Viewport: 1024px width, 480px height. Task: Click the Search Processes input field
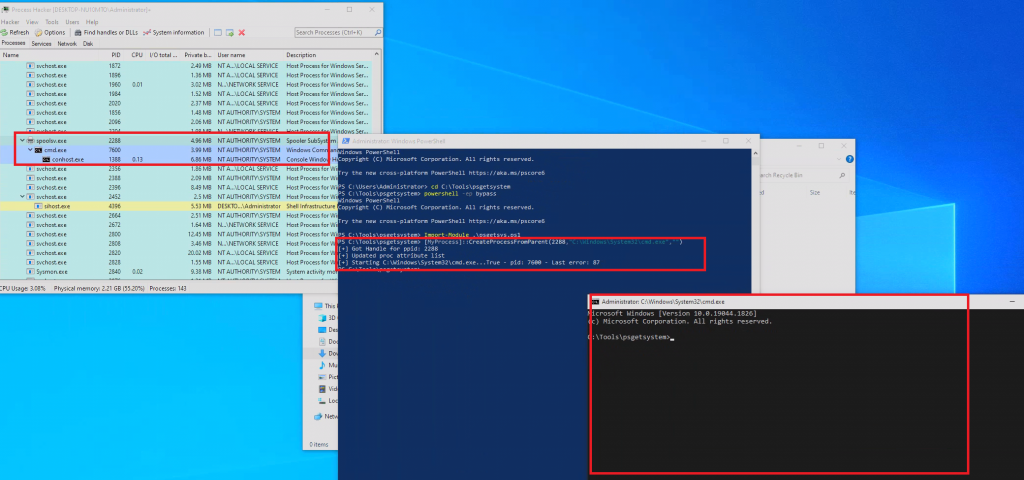(332, 32)
